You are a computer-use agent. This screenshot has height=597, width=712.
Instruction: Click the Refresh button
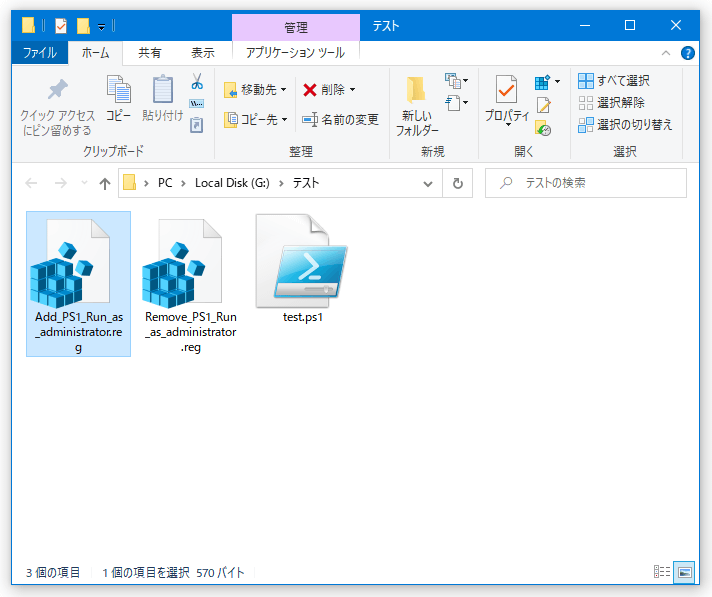coord(458,183)
